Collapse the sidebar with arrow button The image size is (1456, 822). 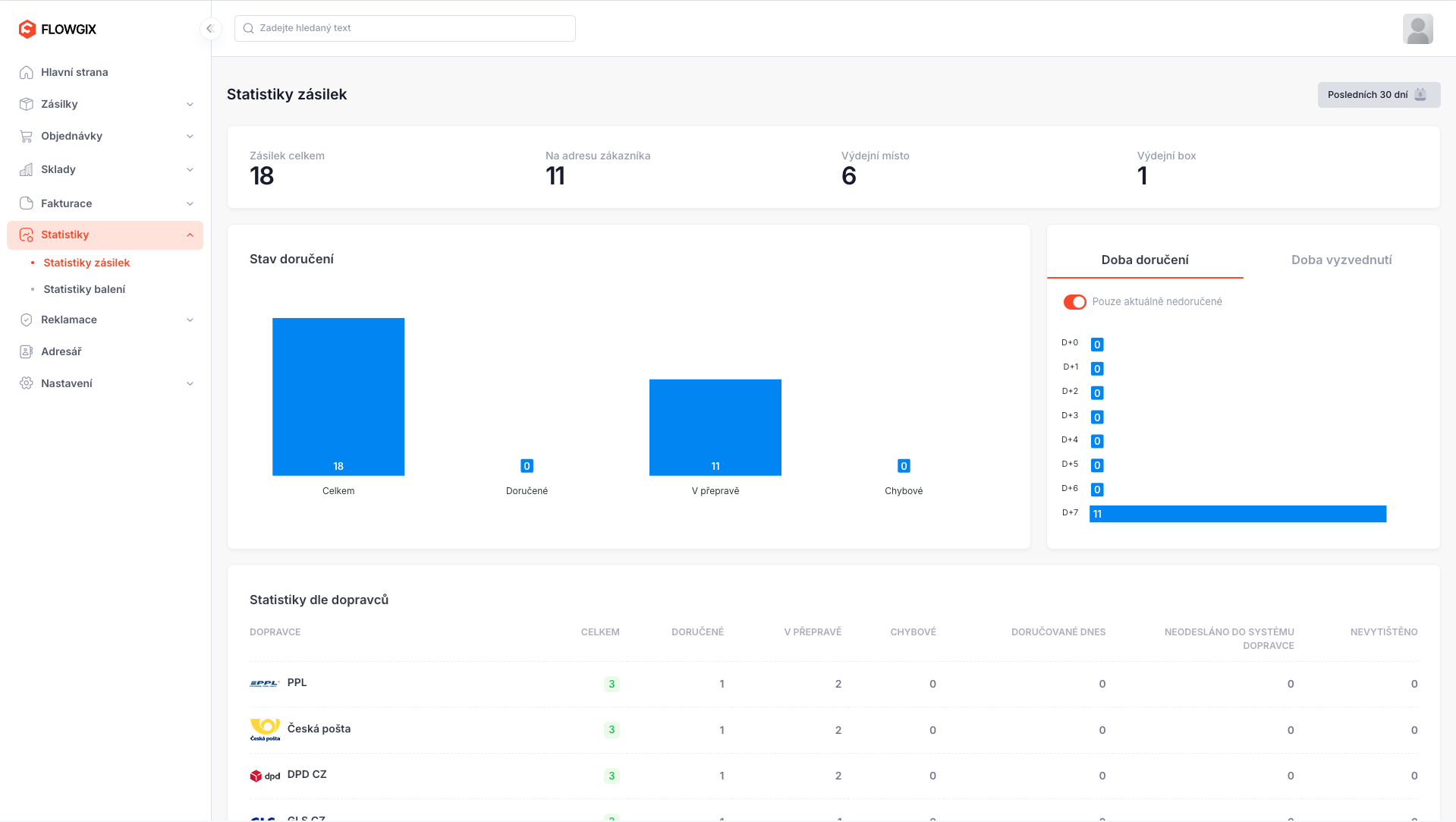click(x=210, y=29)
